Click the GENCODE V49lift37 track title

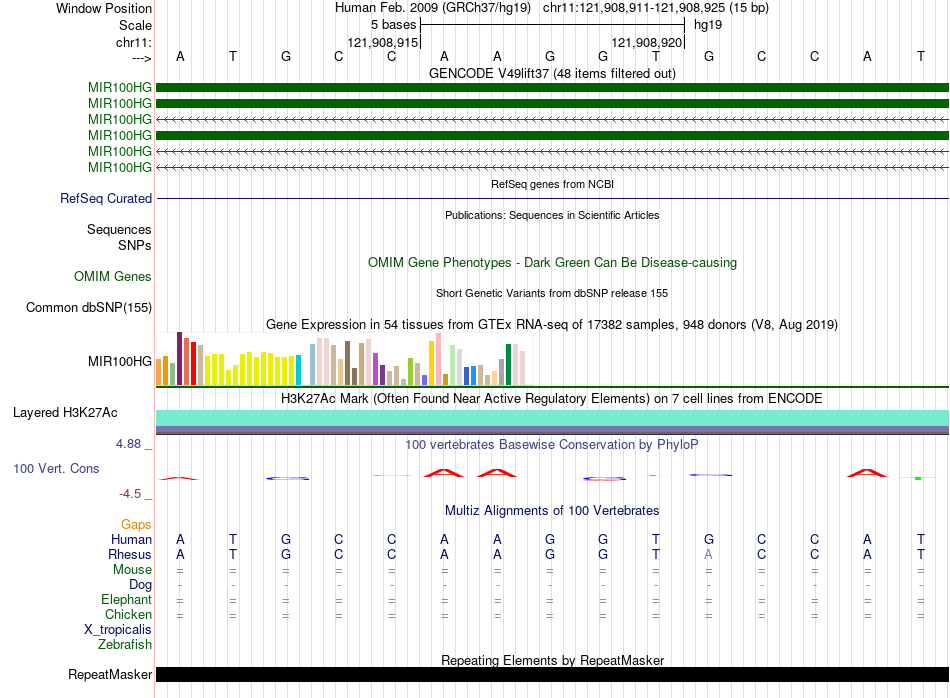(x=552, y=74)
